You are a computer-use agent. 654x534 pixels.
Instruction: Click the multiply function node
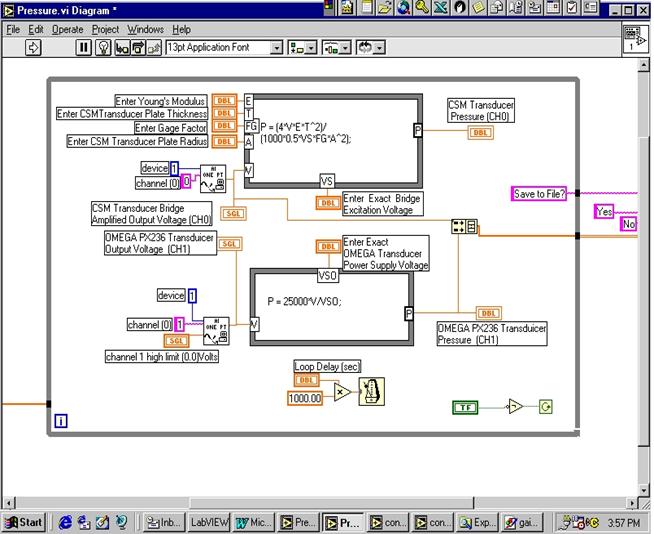(341, 391)
